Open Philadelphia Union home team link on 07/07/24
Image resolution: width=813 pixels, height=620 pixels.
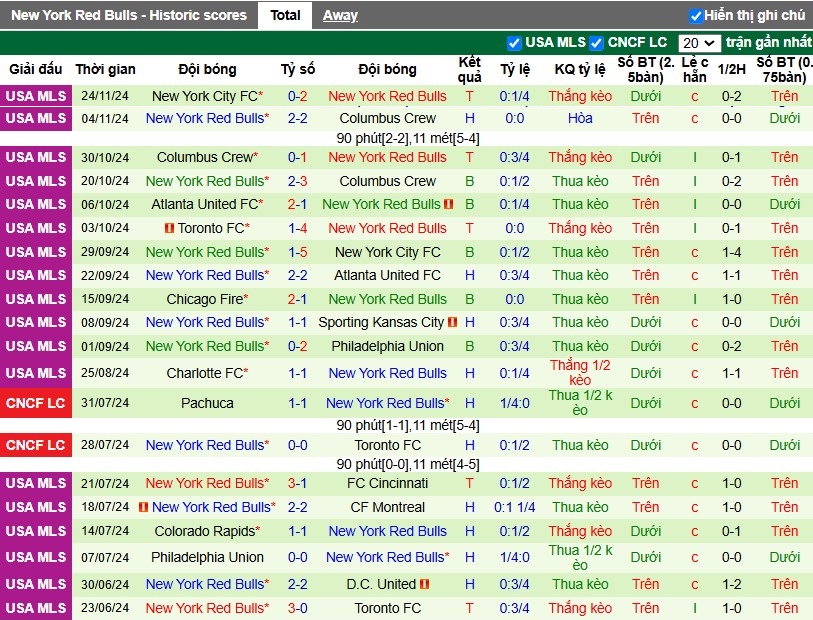(x=207, y=557)
